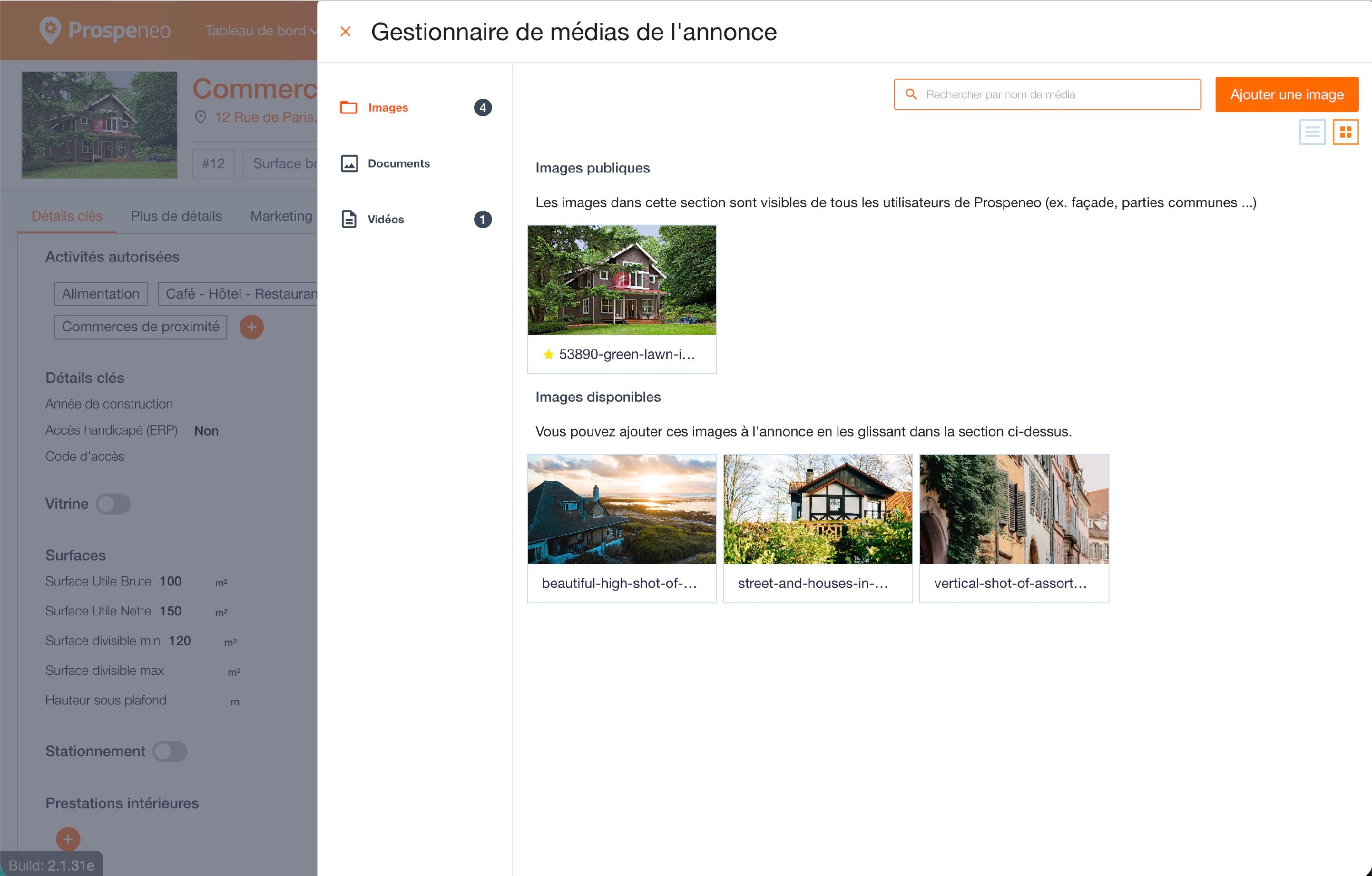This screenshot has height=876, width=1372.
Task: Open the Documents section icon
Action: (x=349, y=164)
